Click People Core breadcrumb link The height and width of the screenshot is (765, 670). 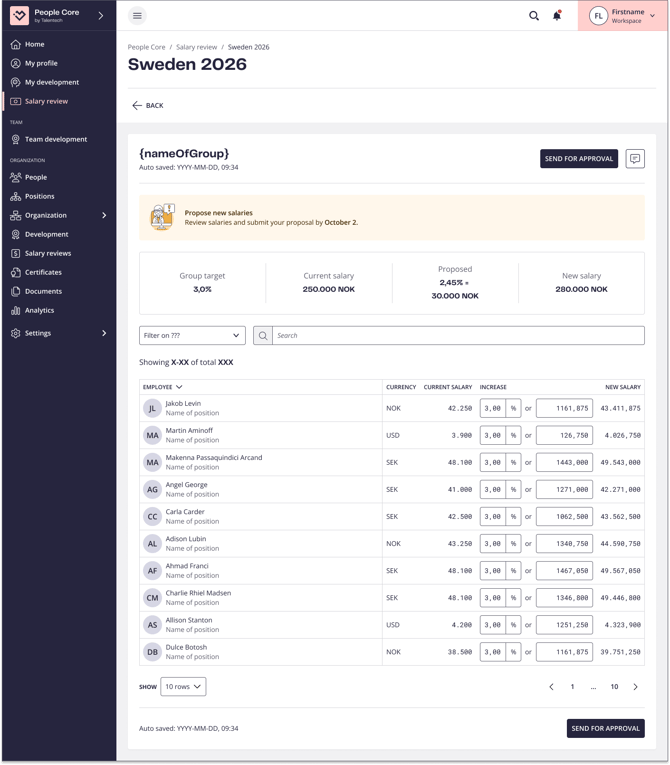(x=146, y=47)
